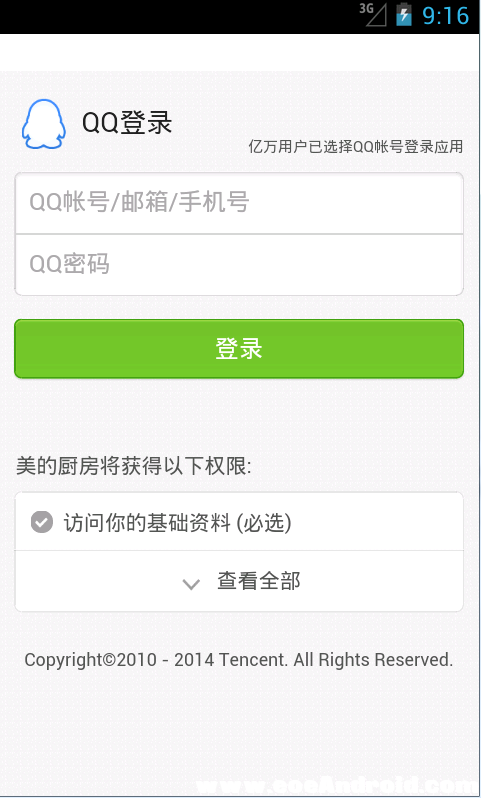This screenshot has width=481, height=798.
Task: Tap the 3G signal strength icon
Action: [373, 15]
